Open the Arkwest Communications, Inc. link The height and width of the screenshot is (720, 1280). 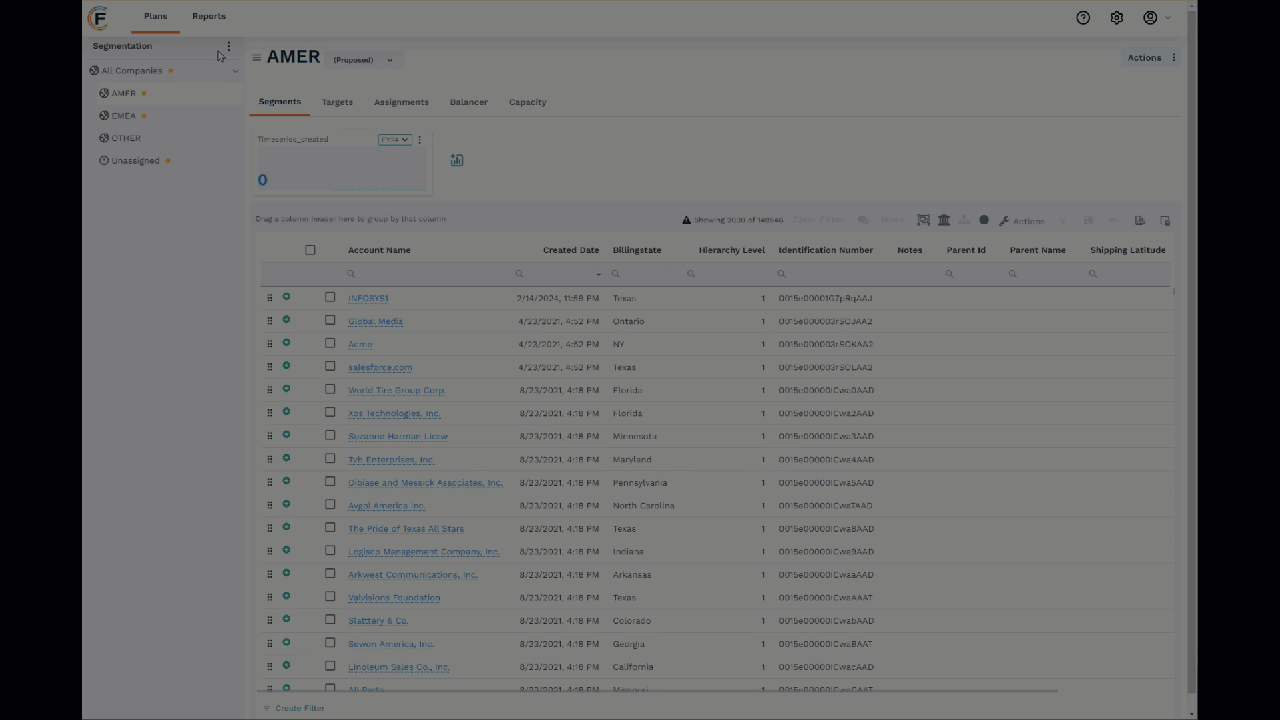pyautogui.click(x=413, y=574)
